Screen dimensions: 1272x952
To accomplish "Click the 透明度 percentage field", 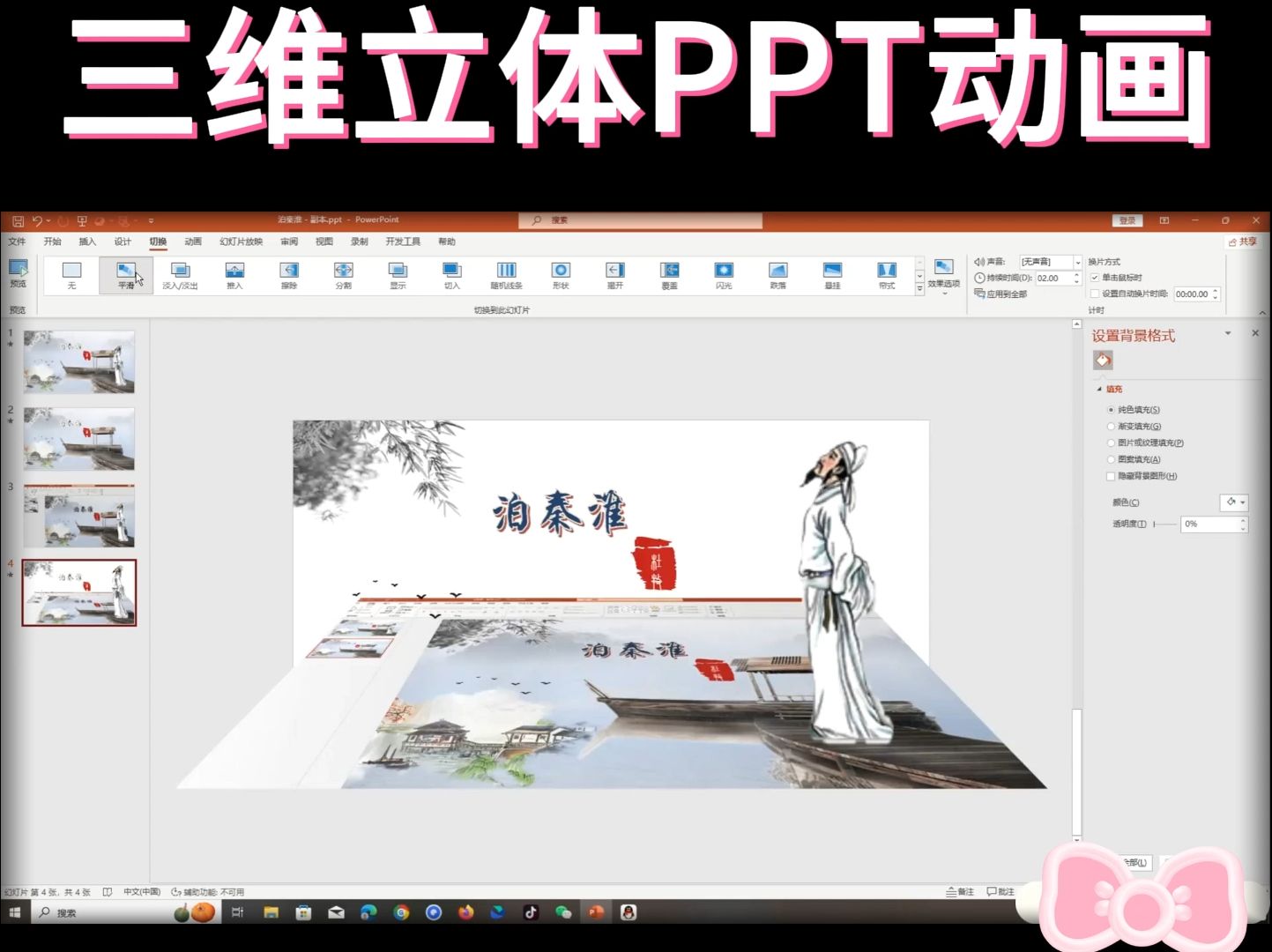I will pos(1209,524).
